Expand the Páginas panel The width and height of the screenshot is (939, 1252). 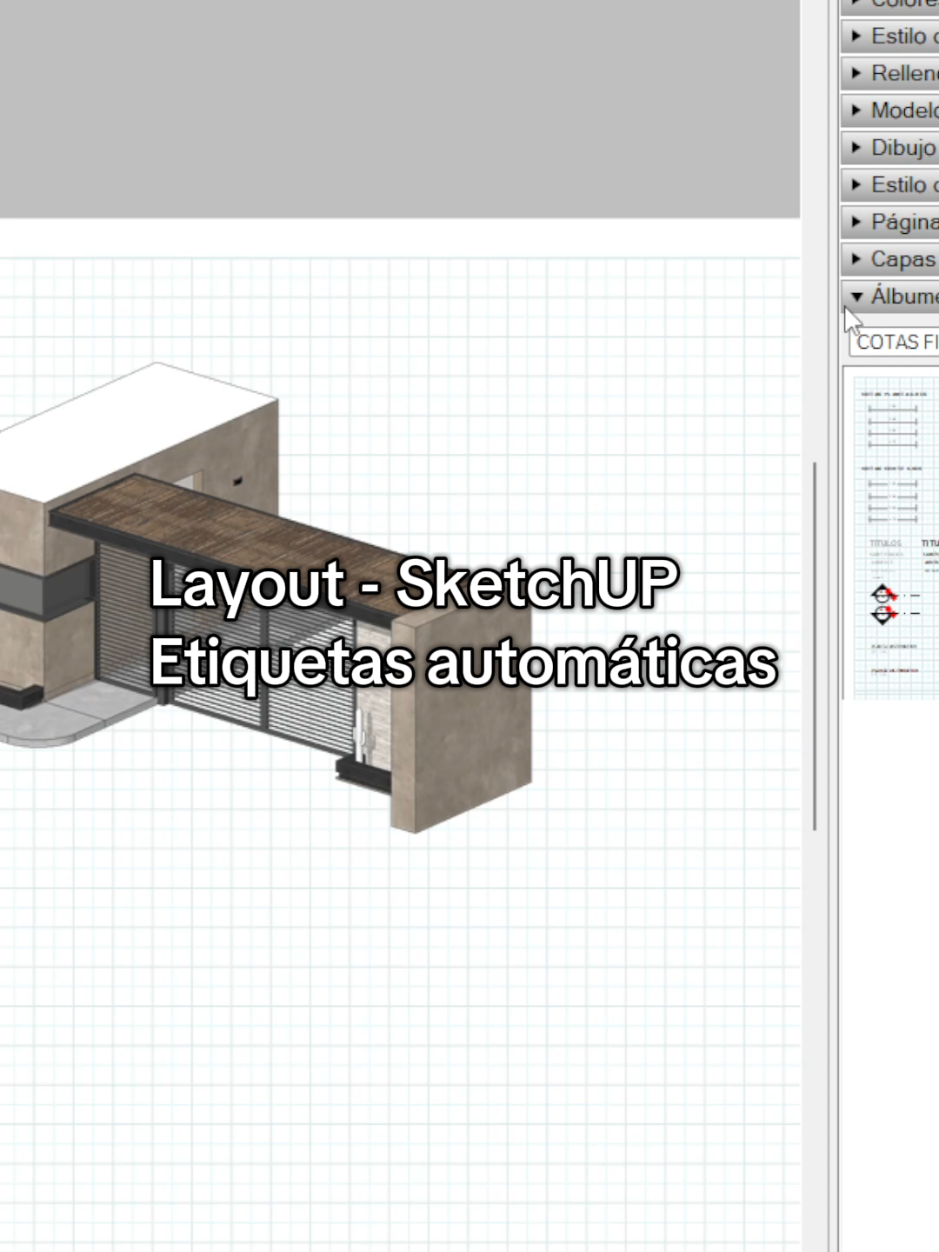click(891, 222)
